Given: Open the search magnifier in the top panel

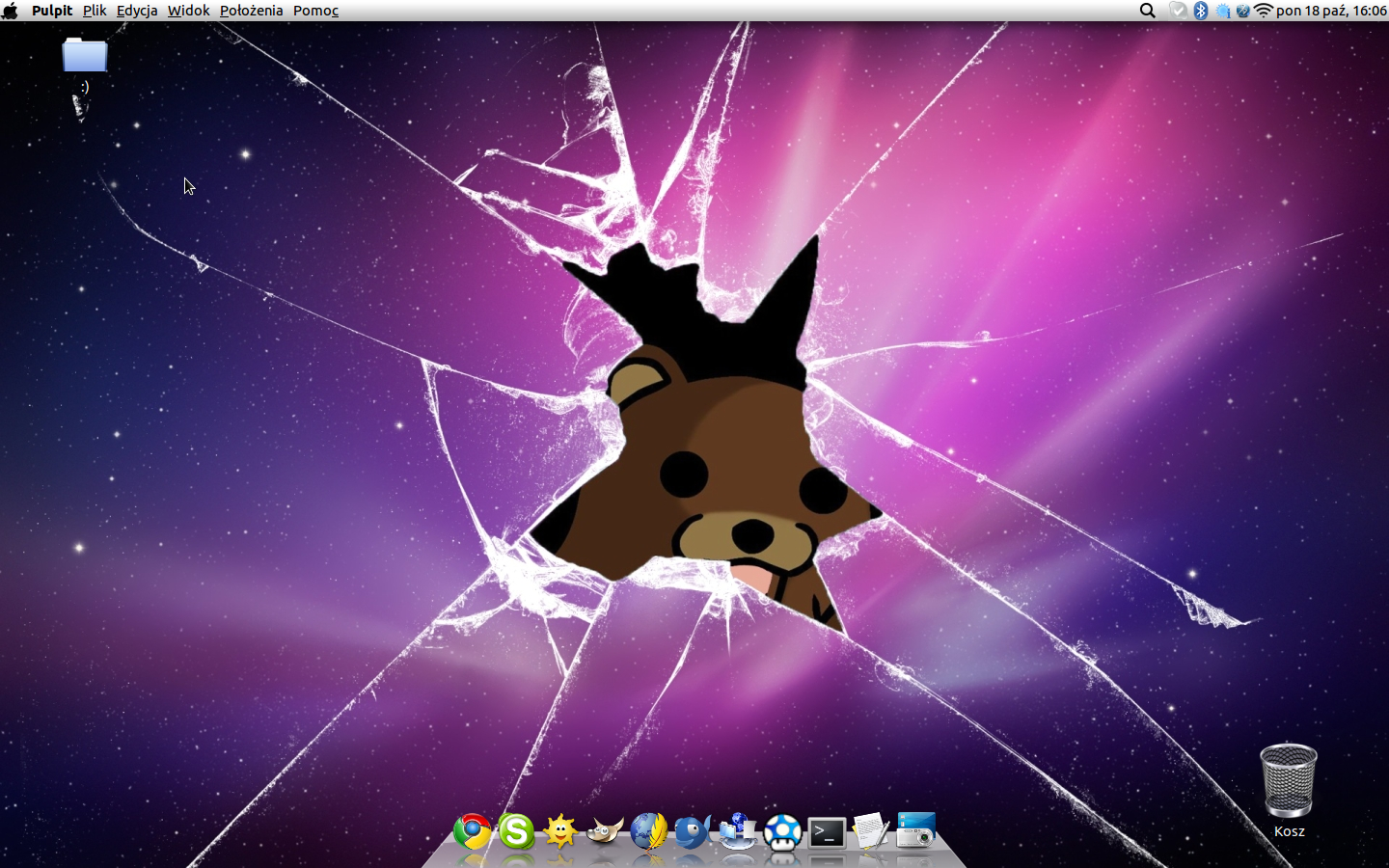Looking at the screenshot, I should pyautogui.click(x=1148, y=11).
